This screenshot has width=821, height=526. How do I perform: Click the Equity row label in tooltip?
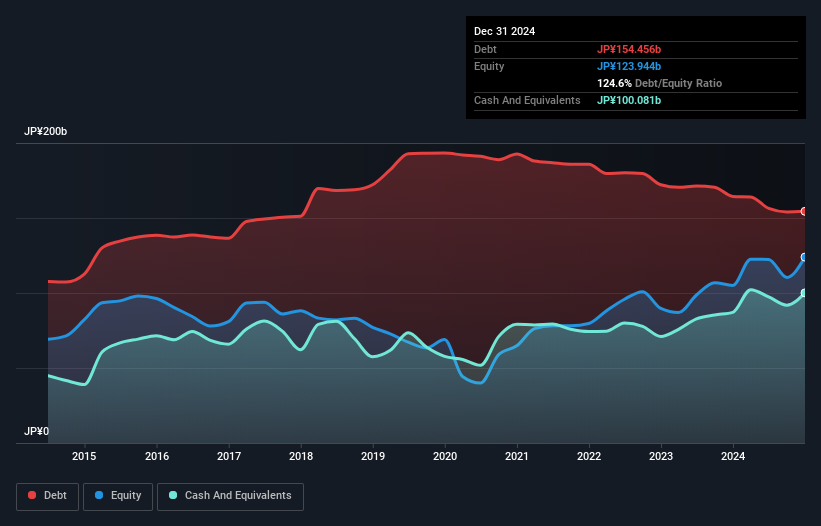[489, 66]
